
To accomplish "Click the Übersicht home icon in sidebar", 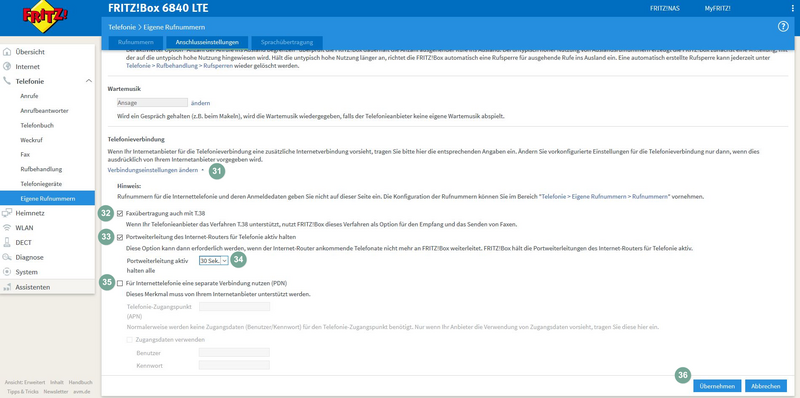I will (x=7, y=52).
